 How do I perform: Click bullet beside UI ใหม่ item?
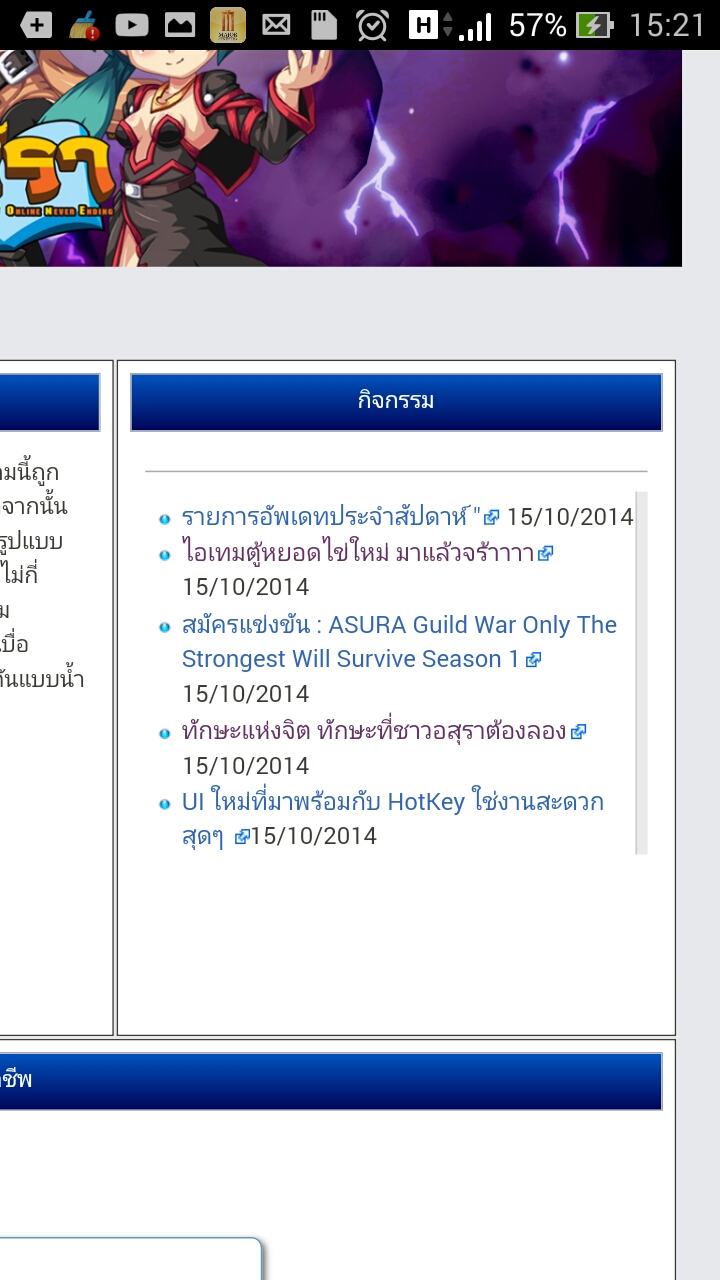tap(165, 804)
